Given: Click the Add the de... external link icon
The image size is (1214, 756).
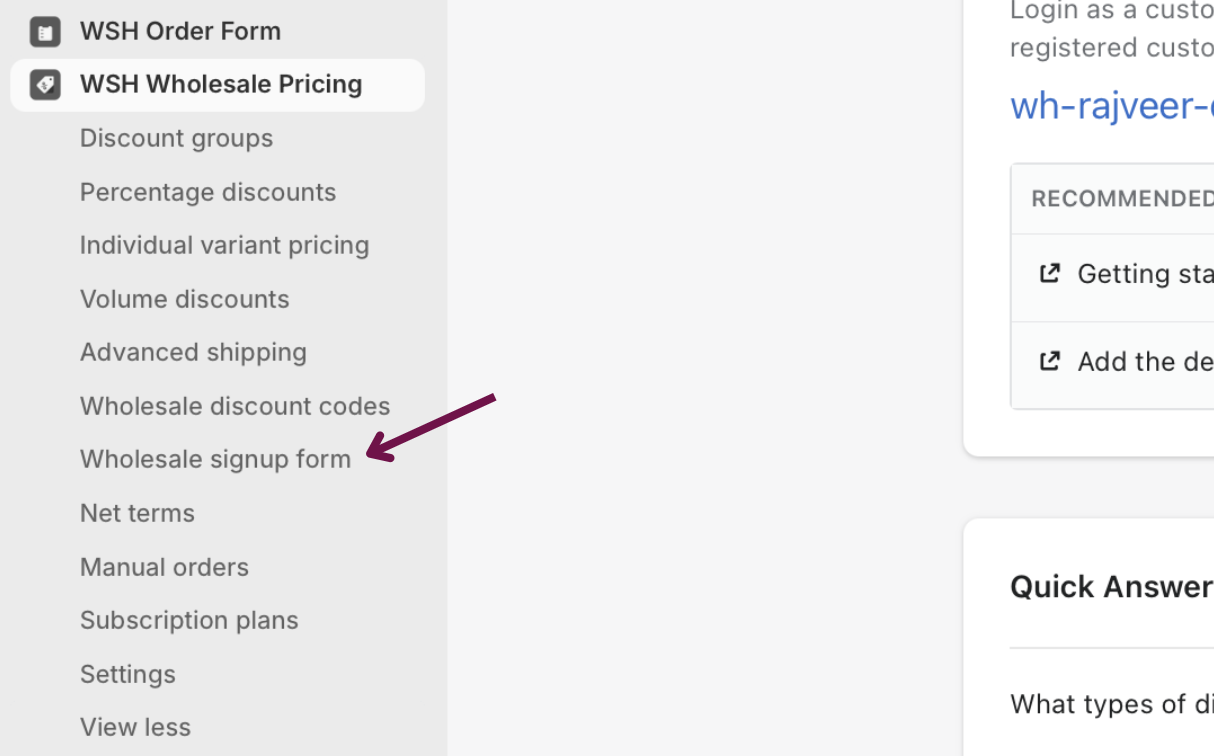Looking at the screenshot, I should 1049,360.
